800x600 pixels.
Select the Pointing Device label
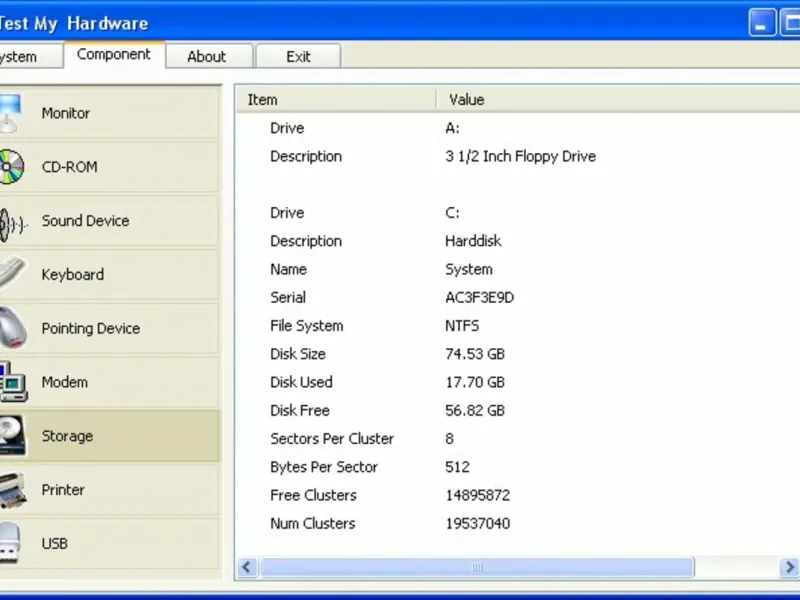pyautogui.click(x=91, y=328)
